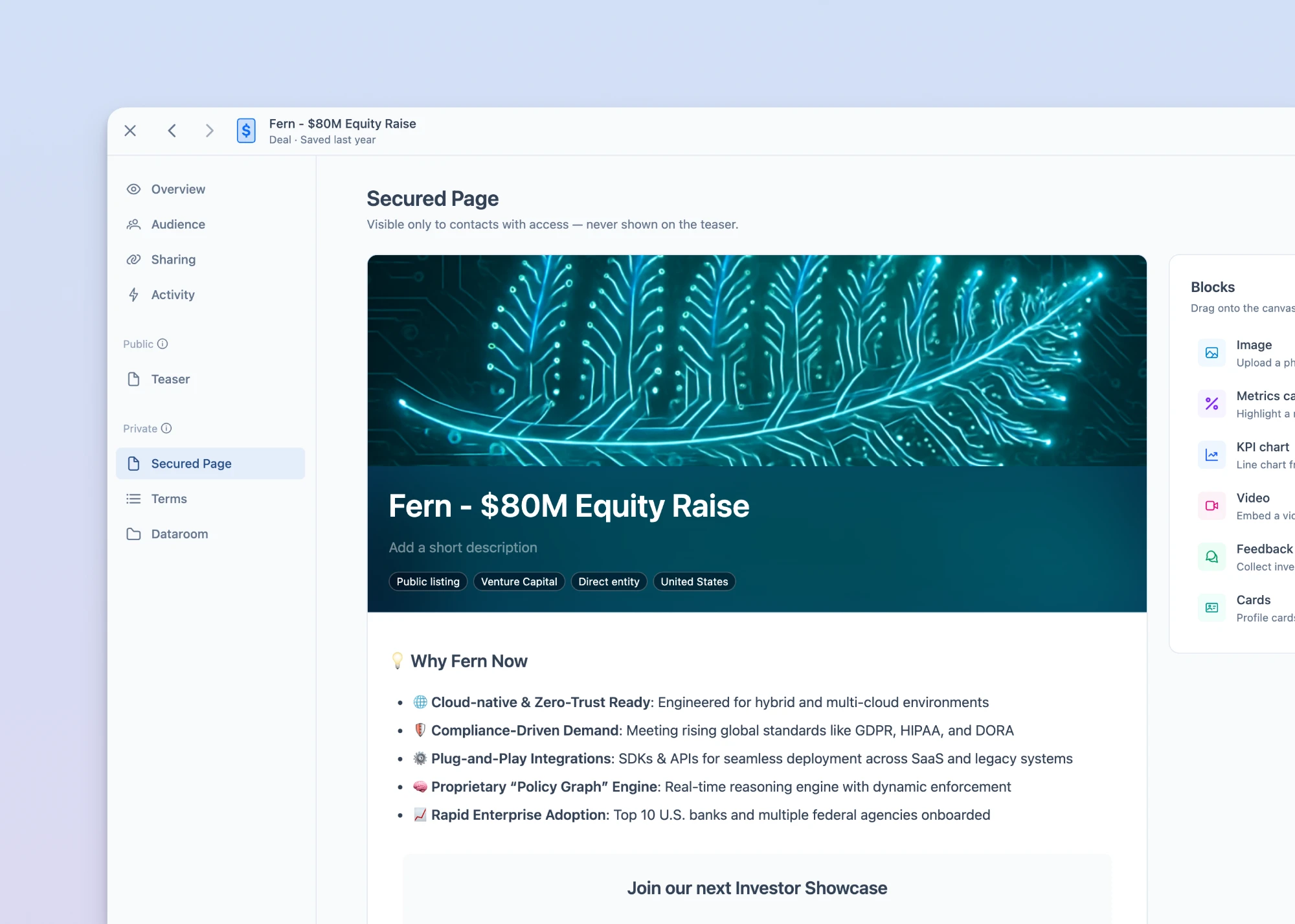1295x924 pixels.
Task: Click the blue dollar deal icon
Action: pos(246,131)
